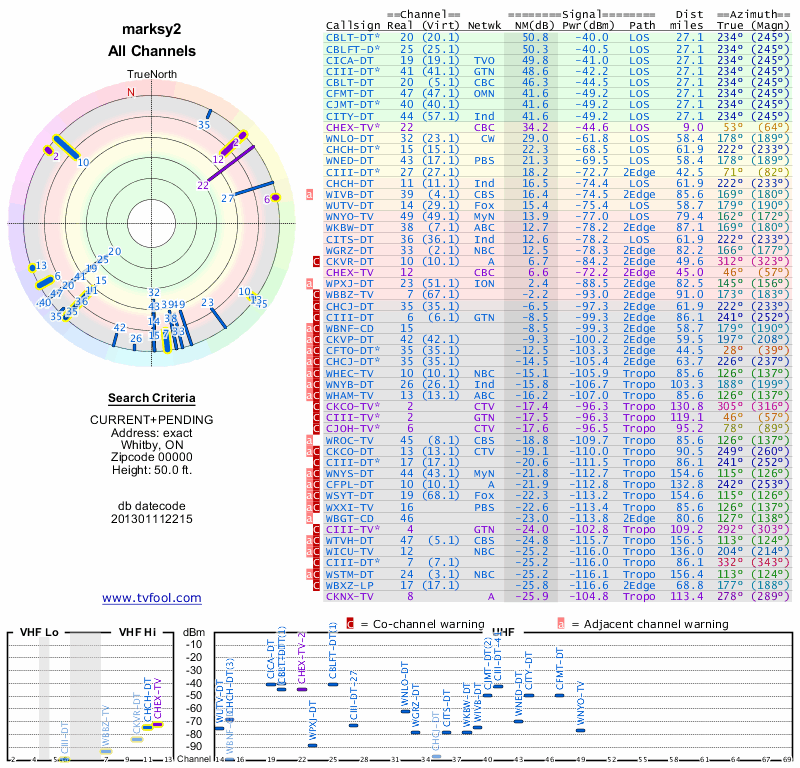
Task: Click the 'Callsign' column header
Action: point(353,26)
